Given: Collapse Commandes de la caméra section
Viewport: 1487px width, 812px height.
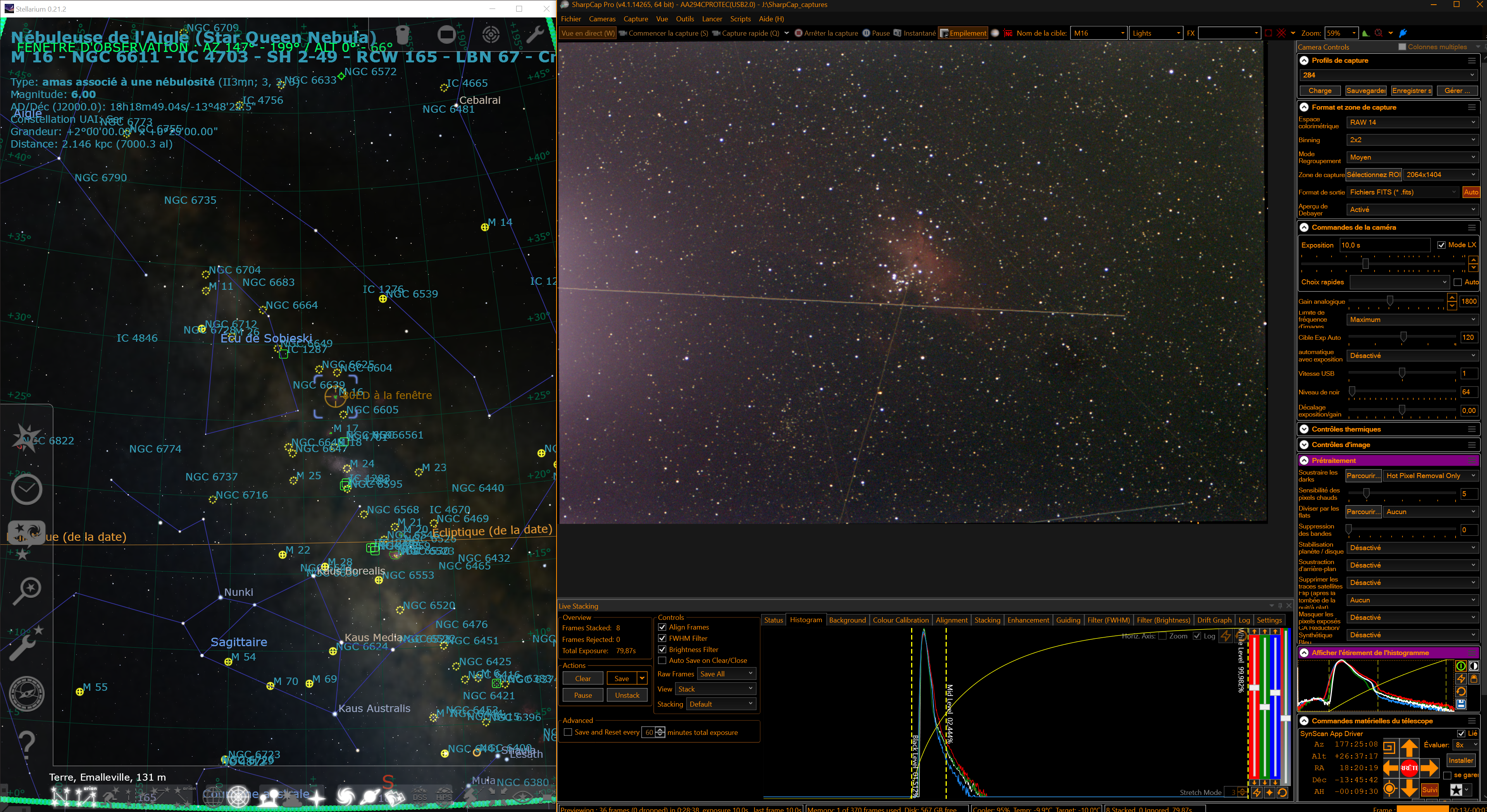Looking at the screenshot, I should coord(1304,227).
